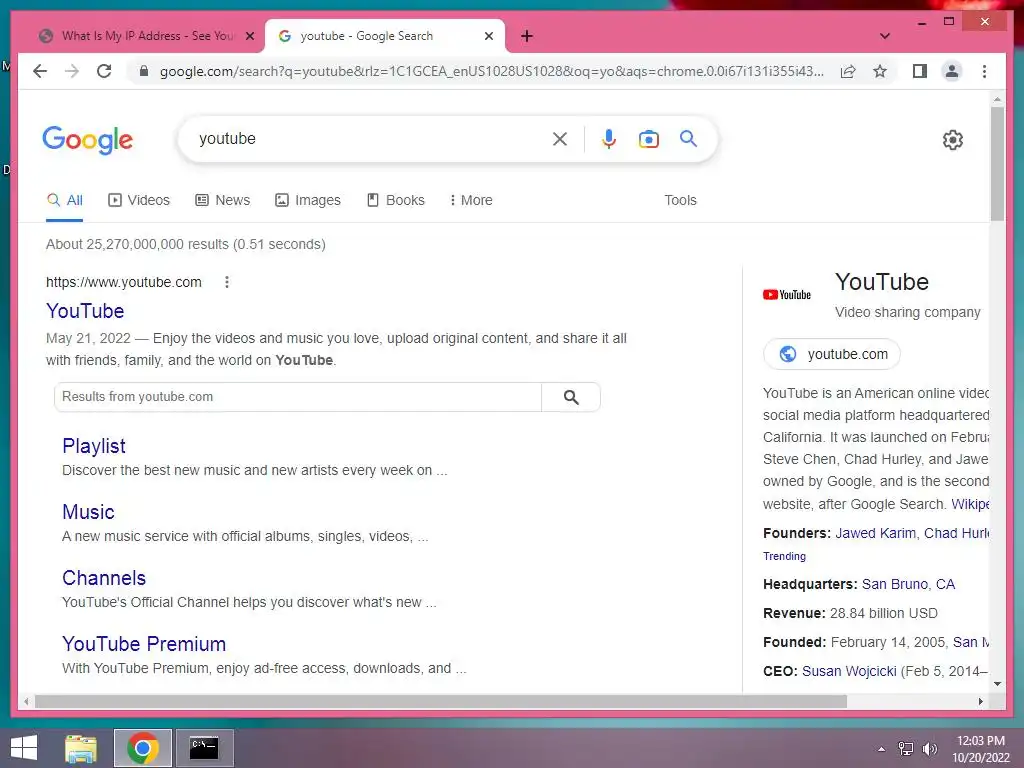
Task: Open the Music sitelink
Action: (88, 512)
